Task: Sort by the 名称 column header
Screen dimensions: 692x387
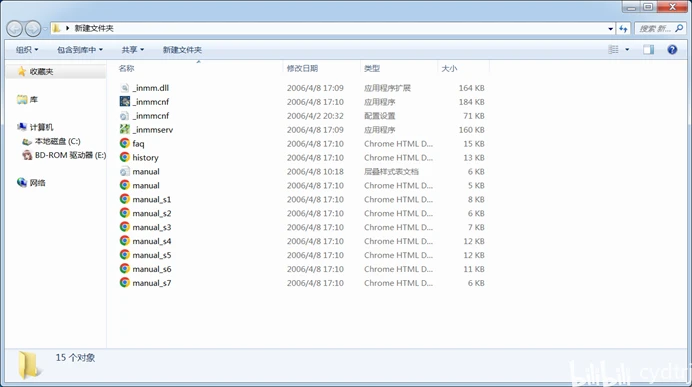Action: tap(126, 68)
